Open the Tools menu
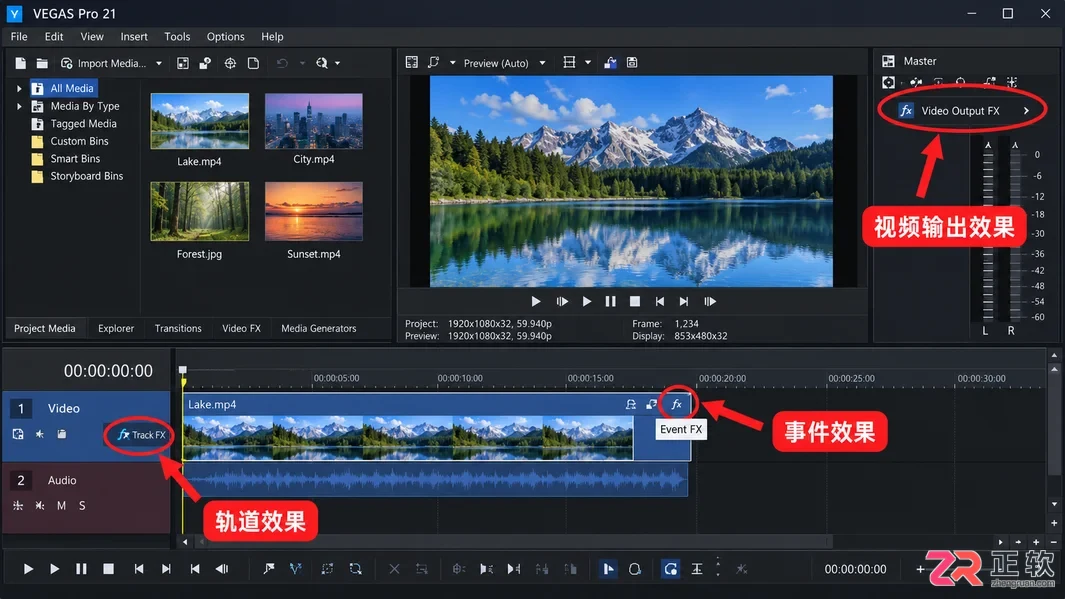This screenshot has height=599, width=1065. [177, 37]
